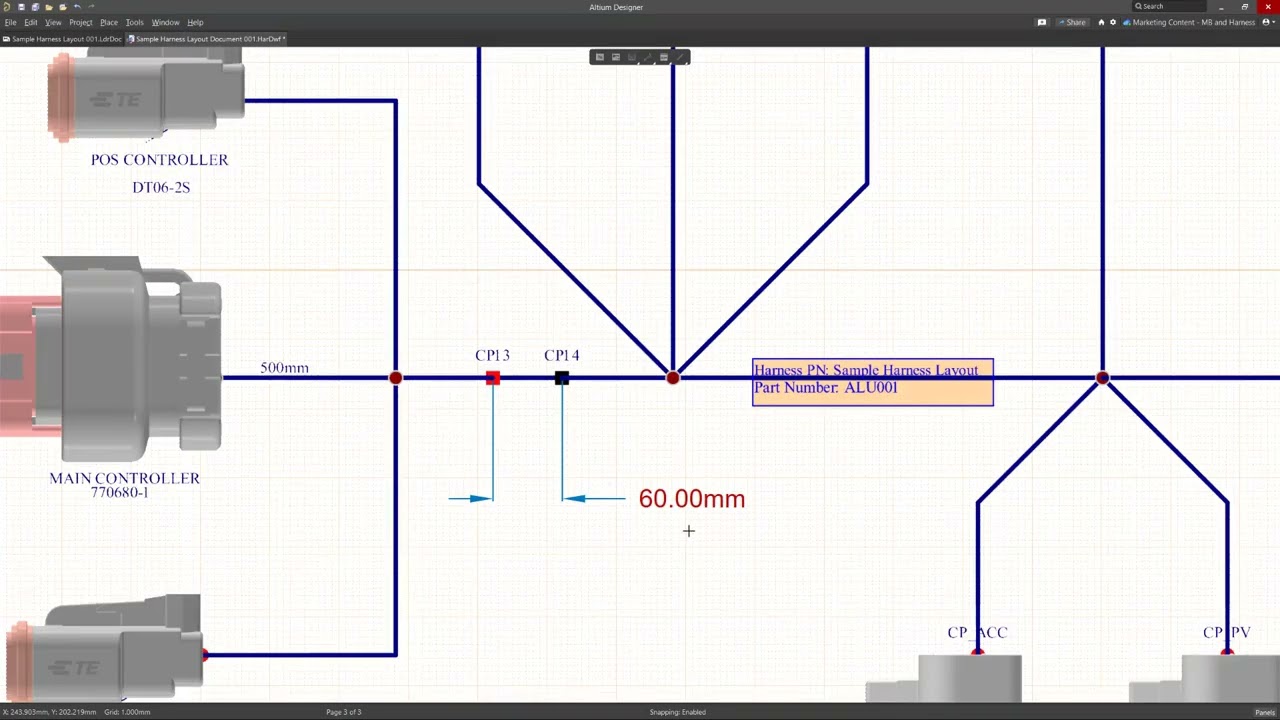Image resolution: width=1280 pixels, height=720 pixels.
Task: Open the Home page icon
Action: (1101, 22)
